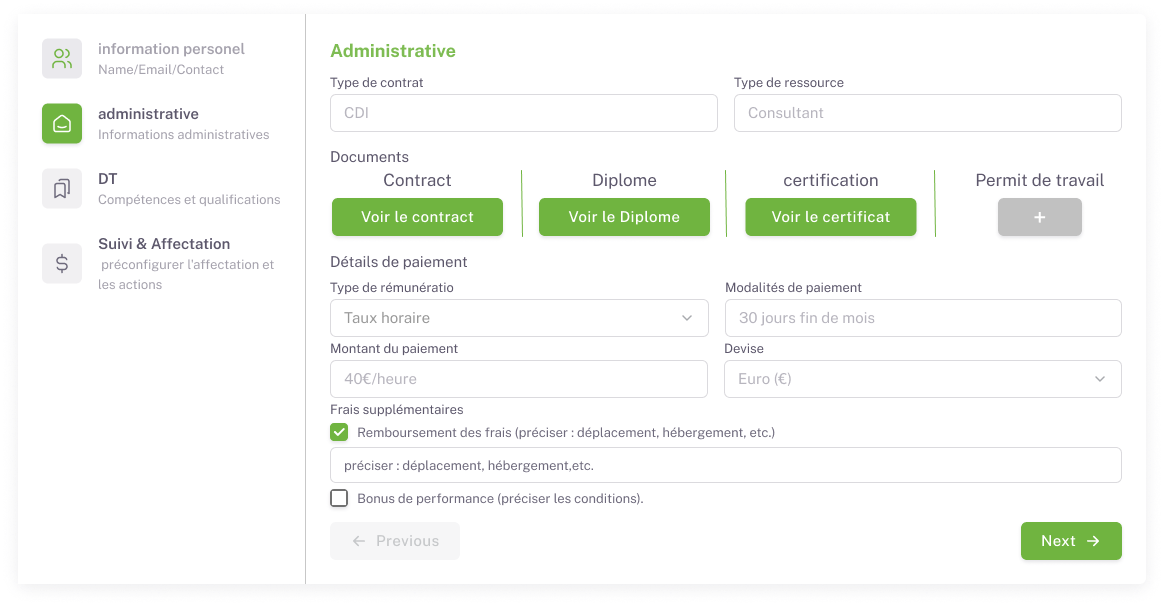Enable the Bonus de performance checkbox
The width and height of the screenshot is (1164, 606).
tap(339, 498)
